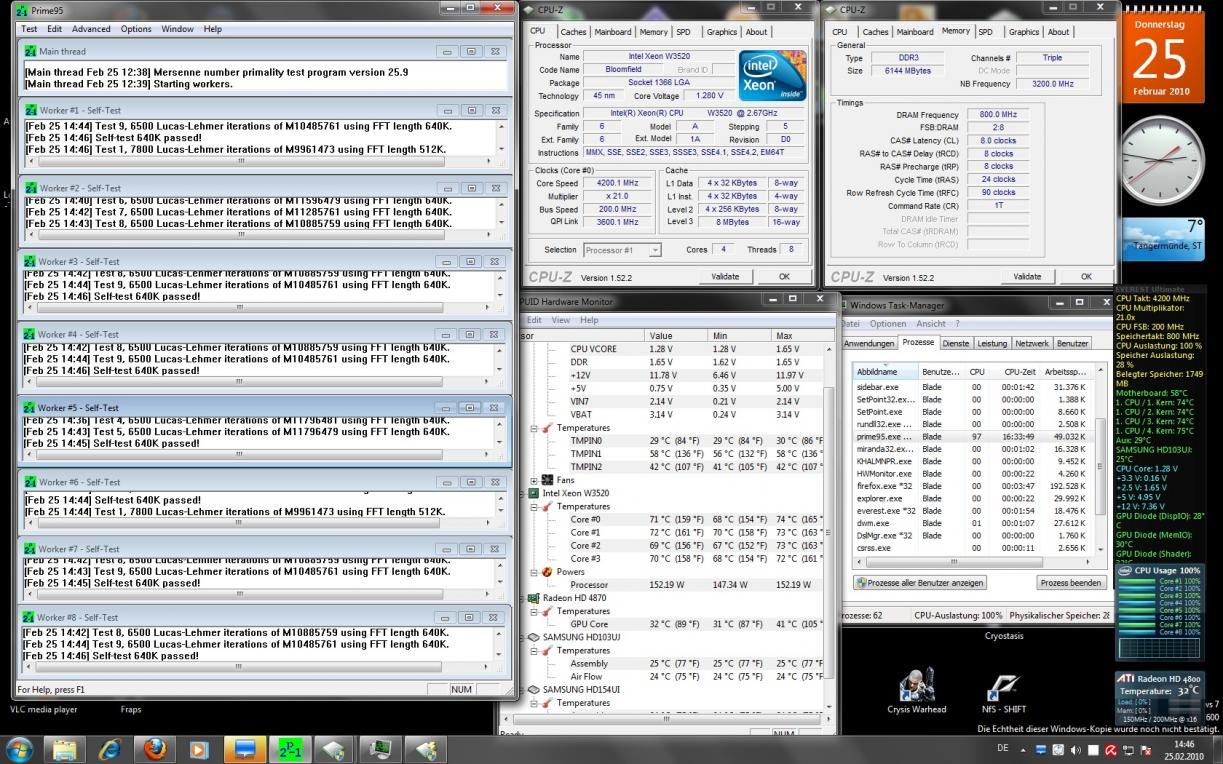Screen dimensions: 1223x764
Task: Click Prime95 title bar icon
Action: 22,10
